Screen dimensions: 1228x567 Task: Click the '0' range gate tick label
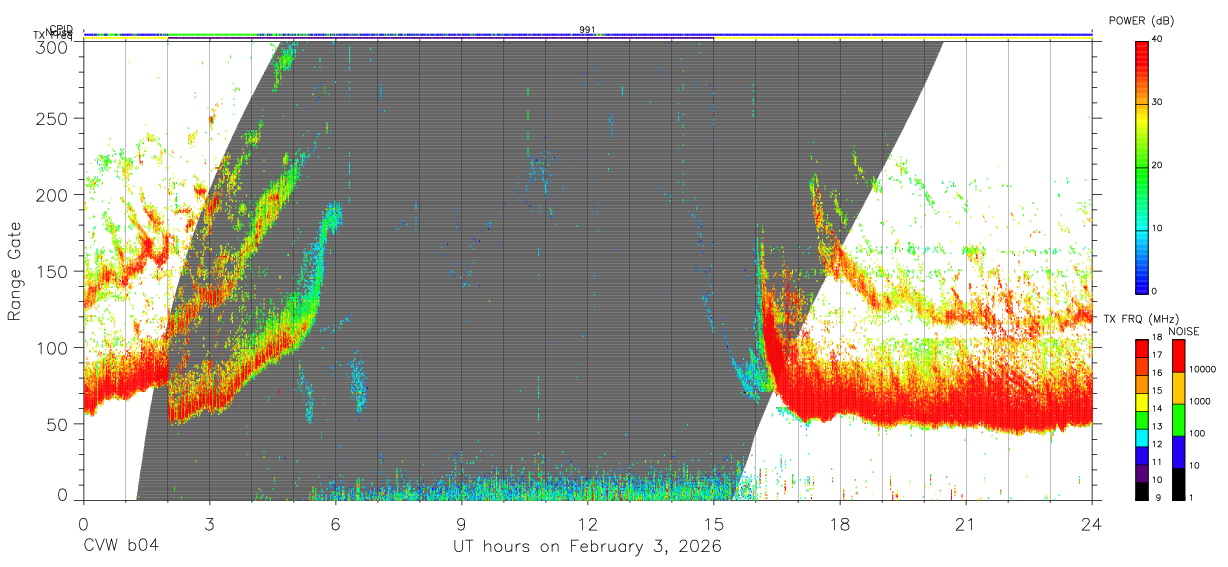click(63, 494)
